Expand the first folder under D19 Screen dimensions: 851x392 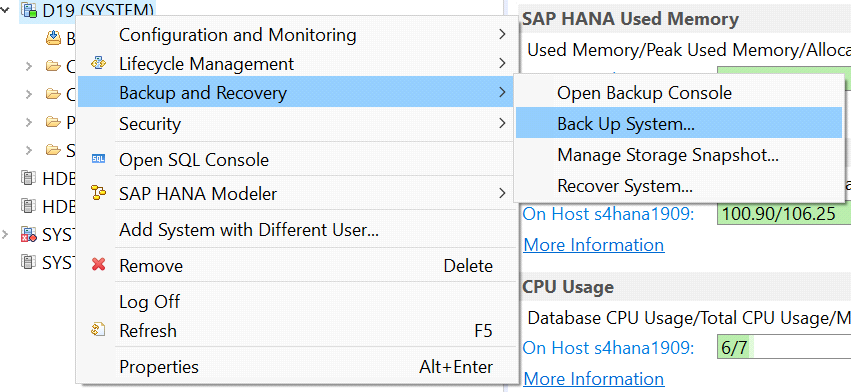29,66
